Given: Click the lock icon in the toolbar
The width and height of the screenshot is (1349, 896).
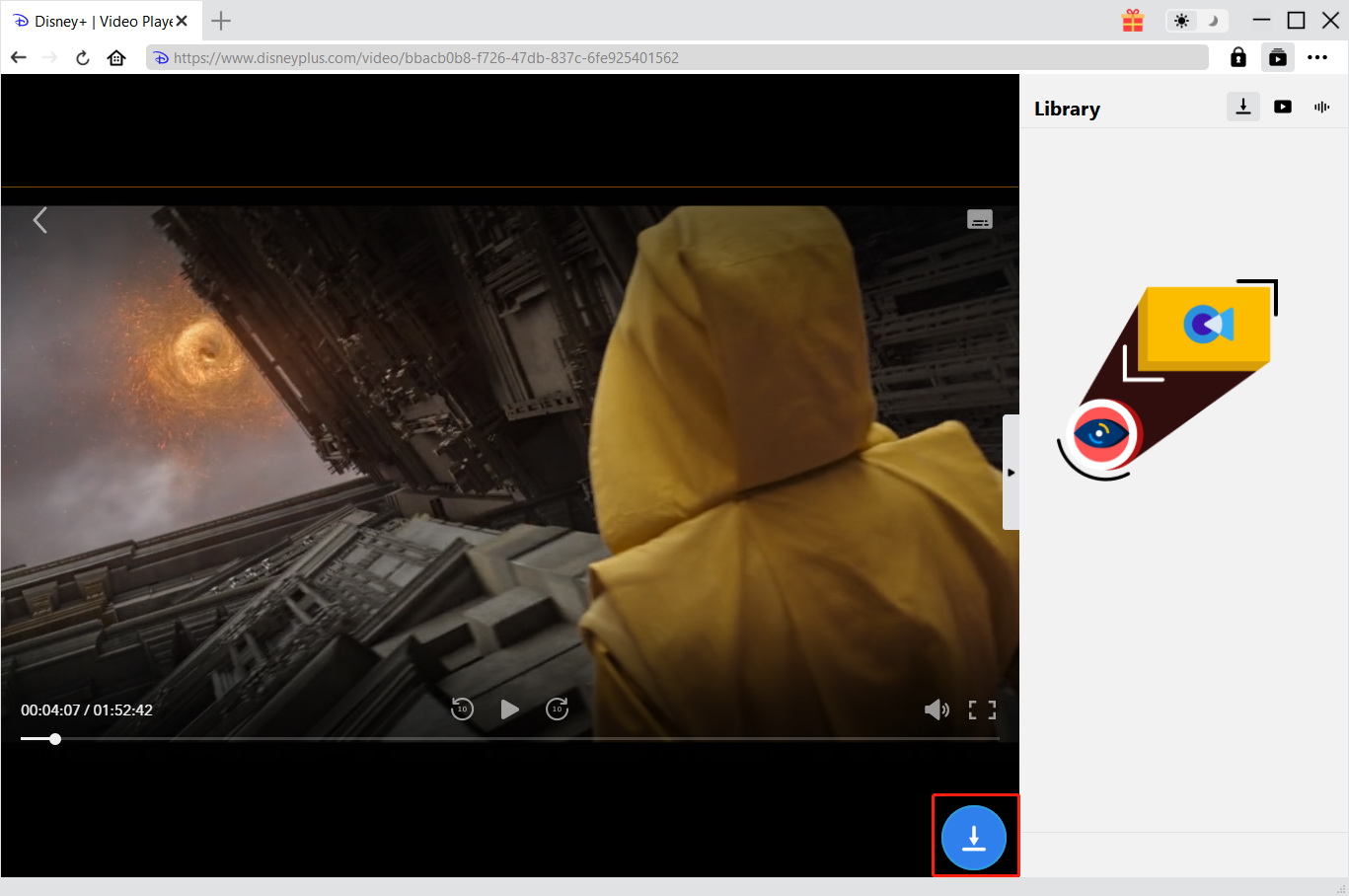Looking at the screenshot, I should coord(1238,57).
